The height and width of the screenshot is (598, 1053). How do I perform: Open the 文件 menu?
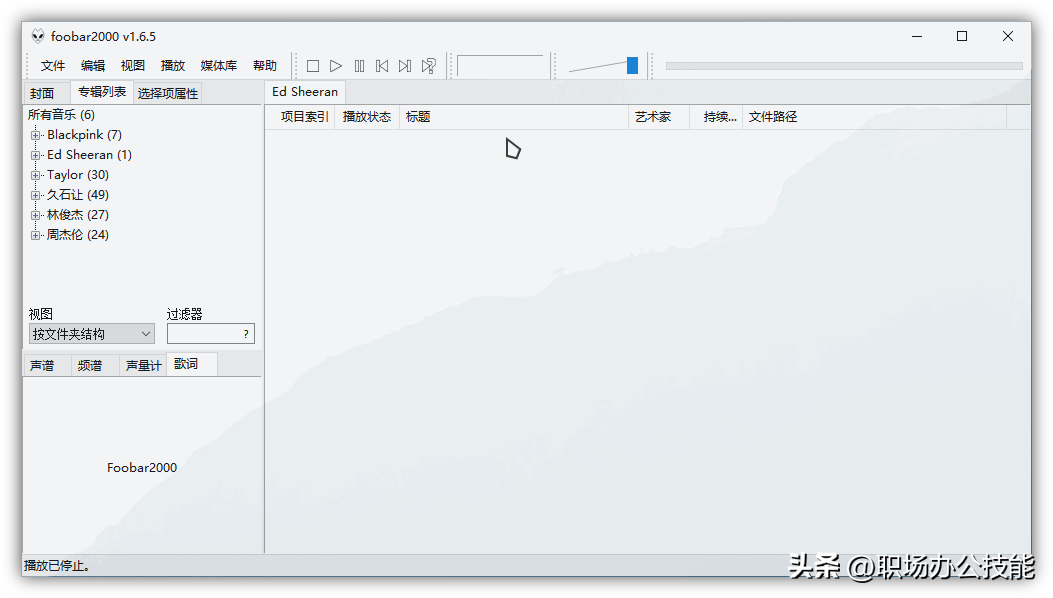52,66
